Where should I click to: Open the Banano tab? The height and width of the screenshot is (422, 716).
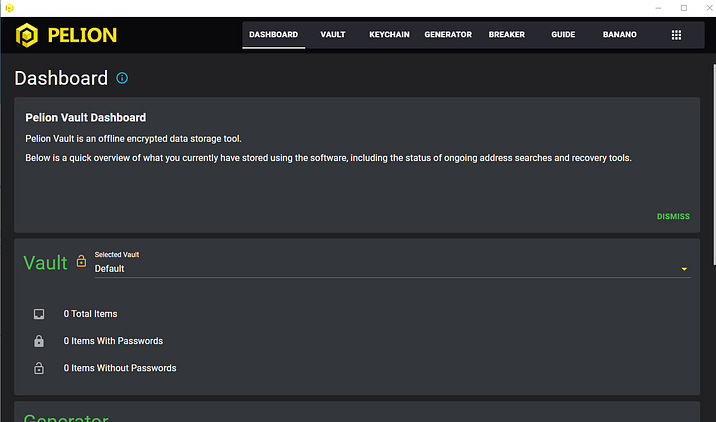619,35
